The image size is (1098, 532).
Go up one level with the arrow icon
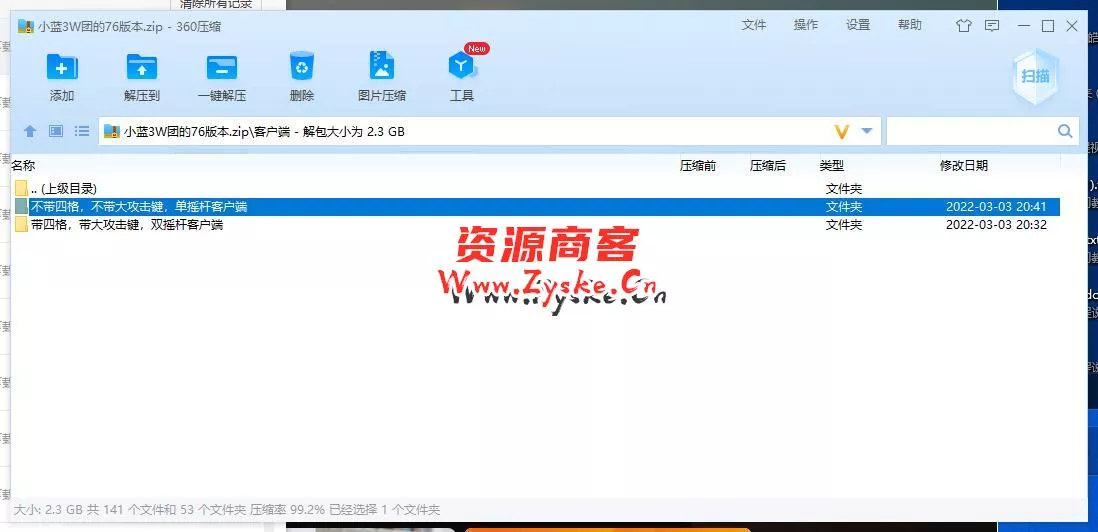[x=30, y=131]
